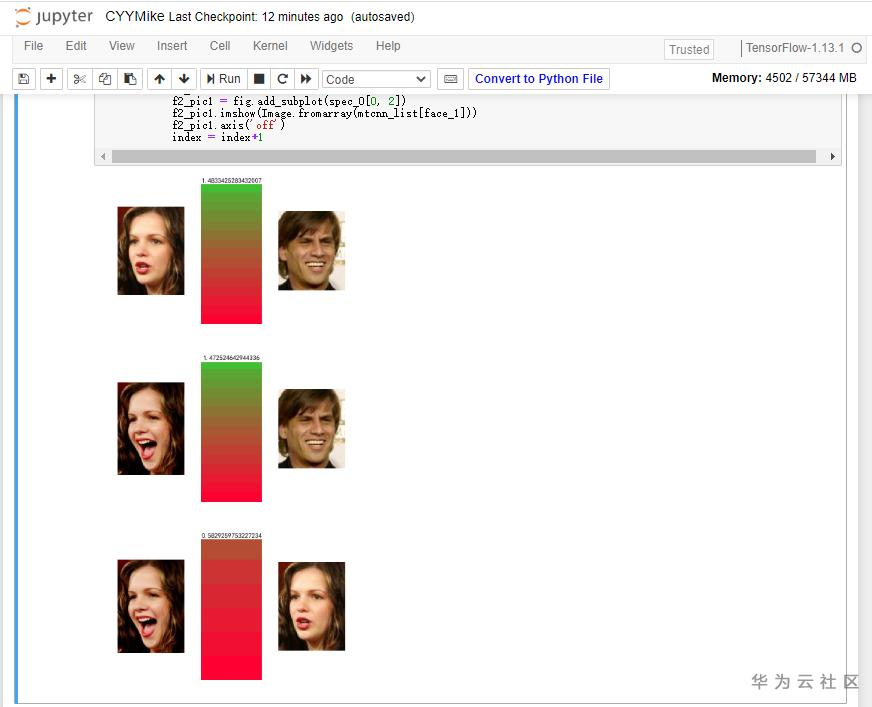This screenshot has height=707, width=872.
Task: Paste cells below icon
Action: click(130, 79)
